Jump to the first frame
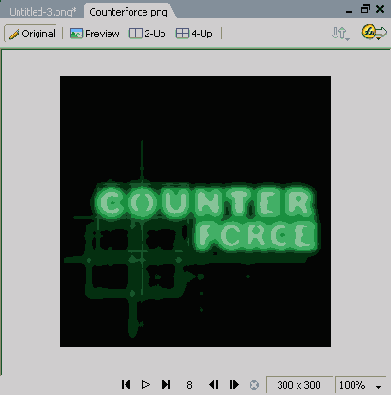The width and height of the screenshot is (391, 395). coord(126,385)
